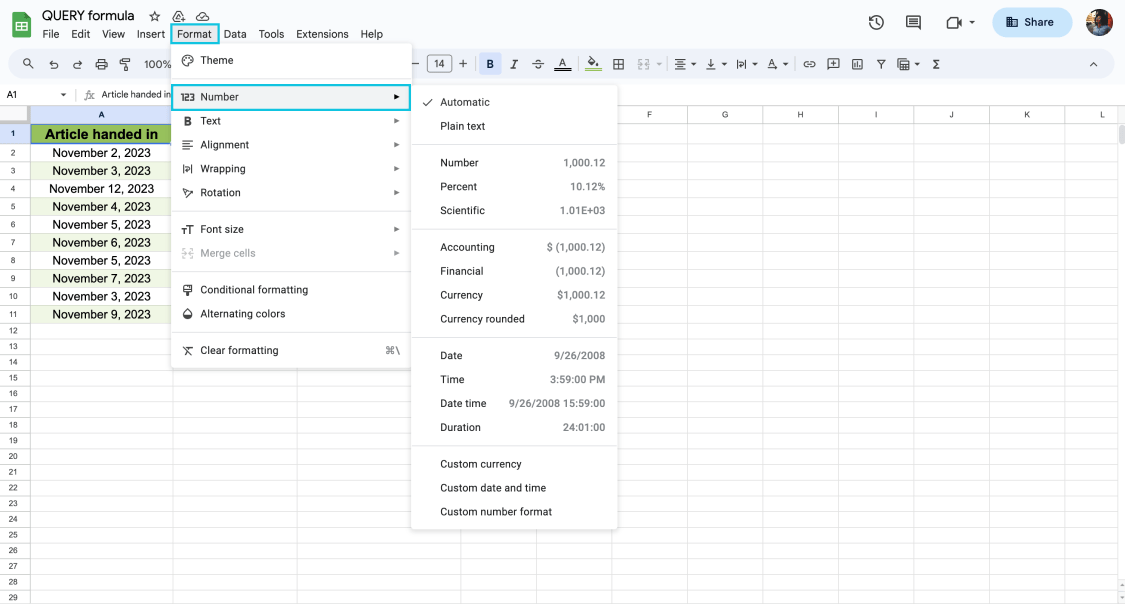Click the undo icon
The height and width of the screenshot is (604, 1125).
click(x=53, y=63)
